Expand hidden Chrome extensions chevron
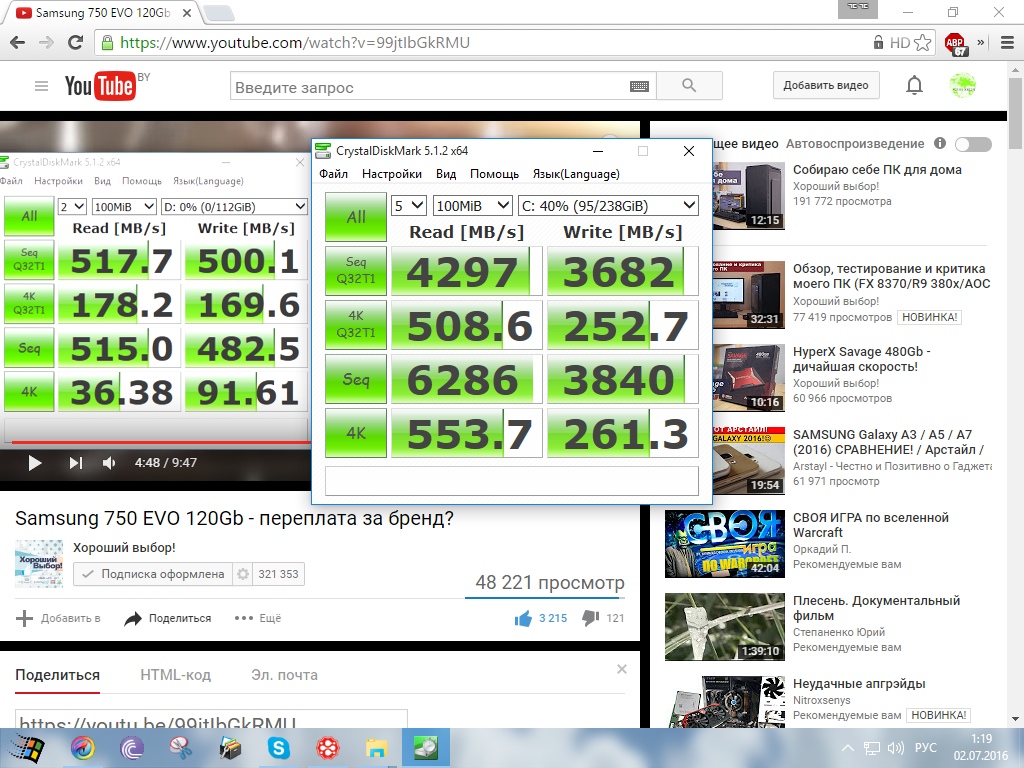The image size is (1024, 768). pos(981,43)
